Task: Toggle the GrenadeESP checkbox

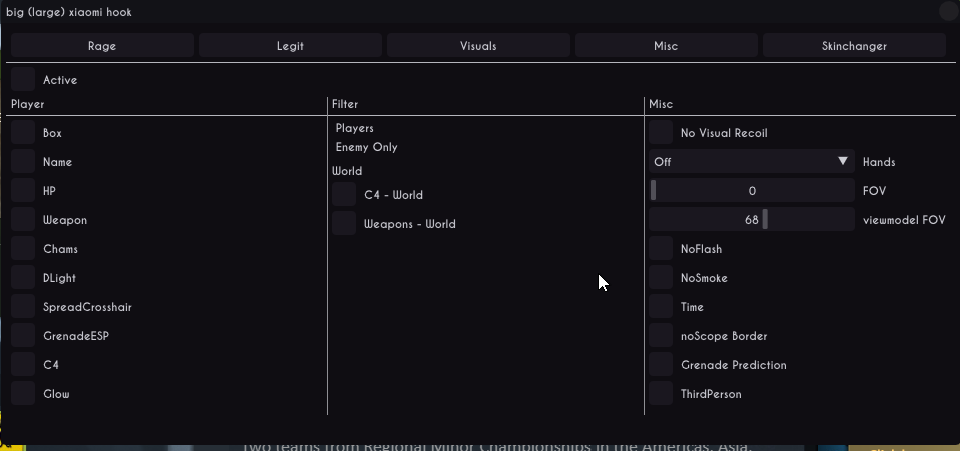Action: pyautogui.click(x=23, y=336)
